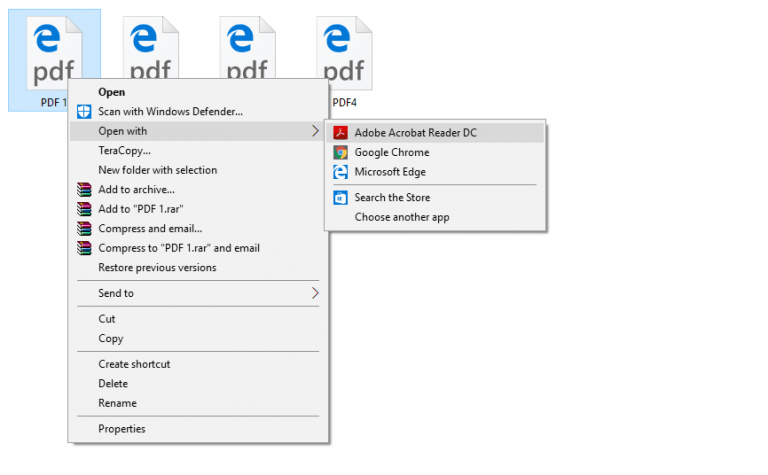Click the WinRAR icon beside Compress and email
768x475 pixels.
click(x=84, y=229)
